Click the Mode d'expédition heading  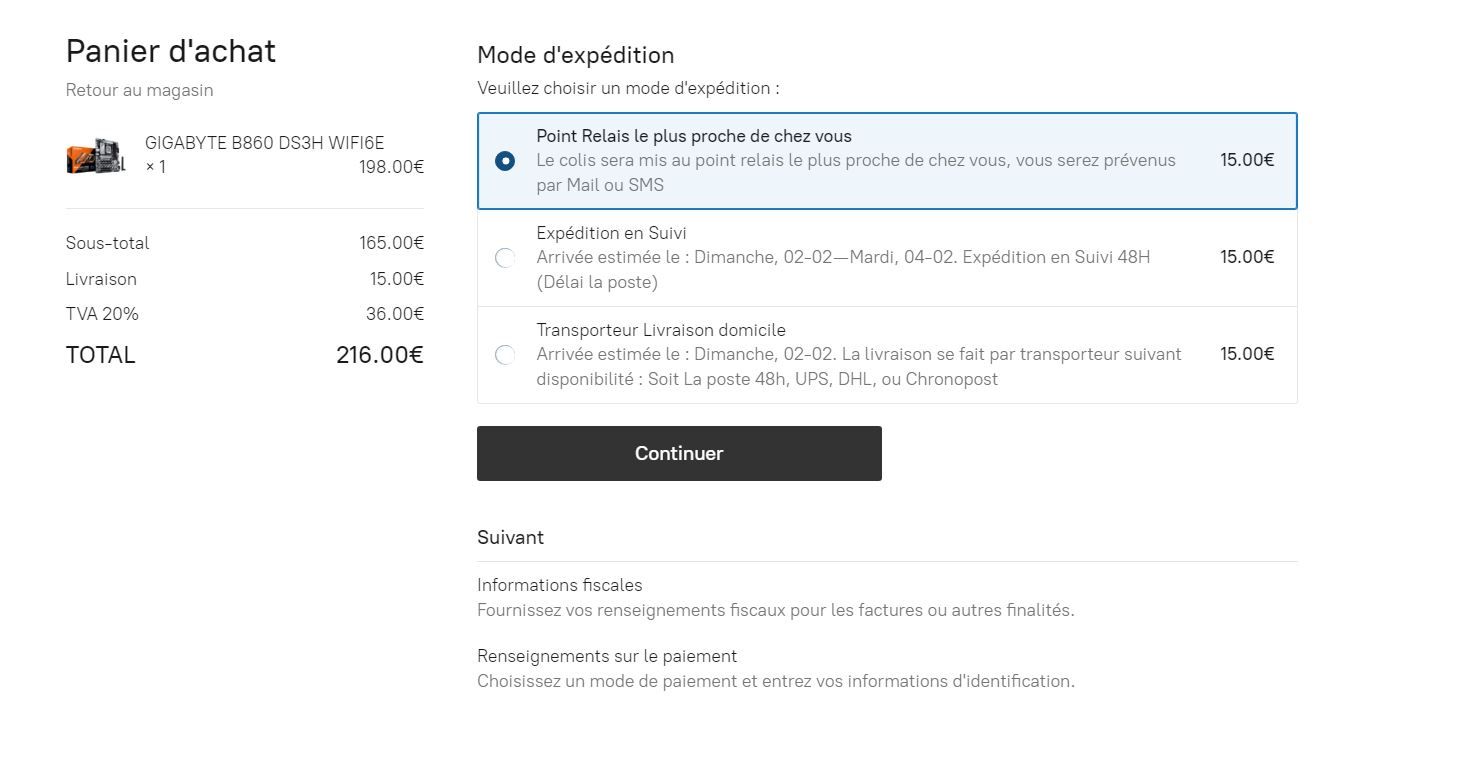(x=575, y=55)
